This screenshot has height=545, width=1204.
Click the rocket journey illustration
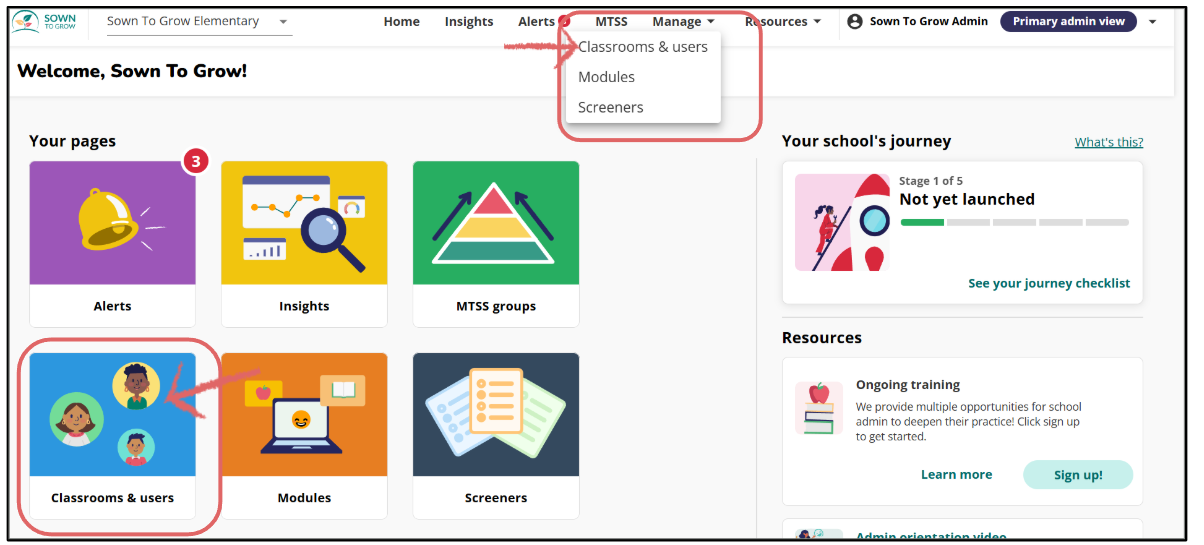click(x=842, y=222)
